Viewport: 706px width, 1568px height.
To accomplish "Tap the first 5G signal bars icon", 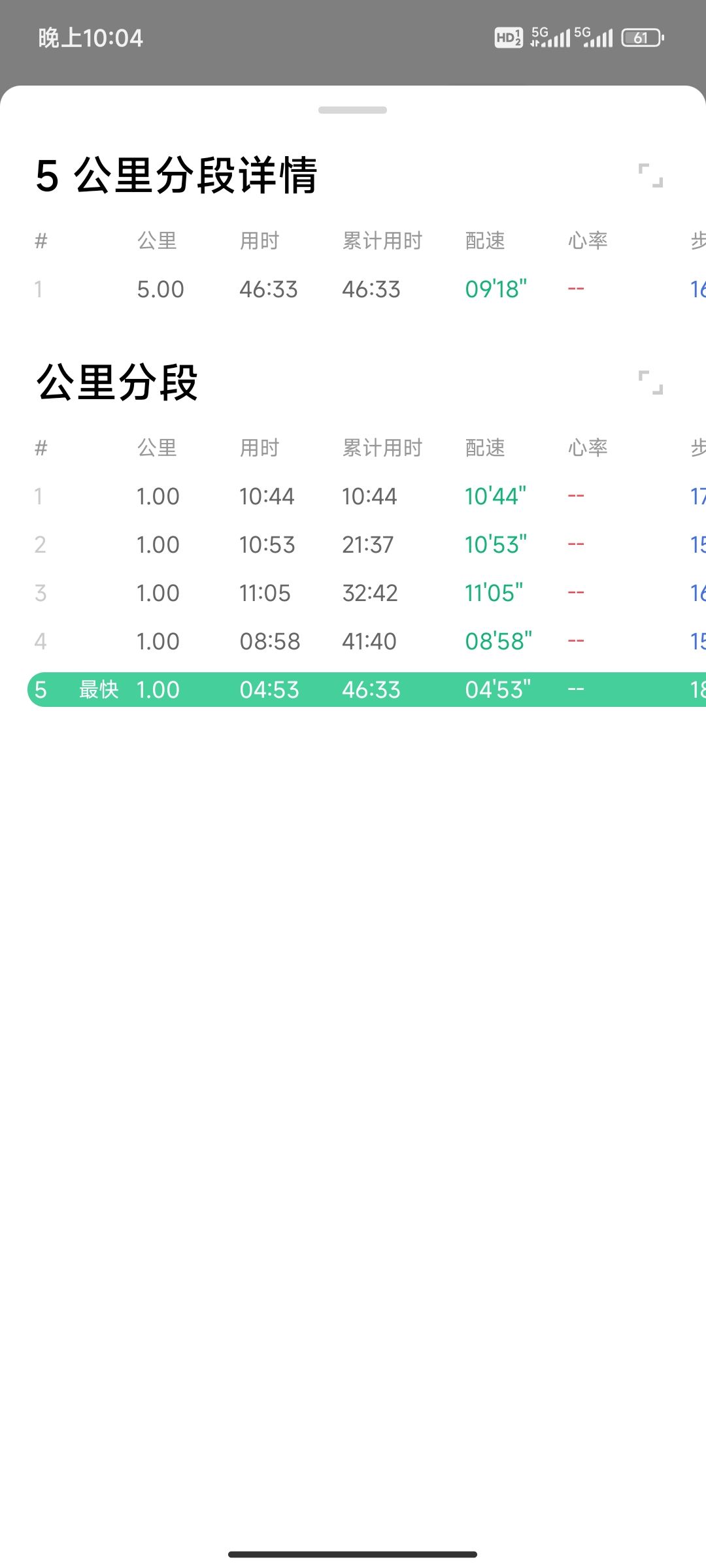I will 550,37.
